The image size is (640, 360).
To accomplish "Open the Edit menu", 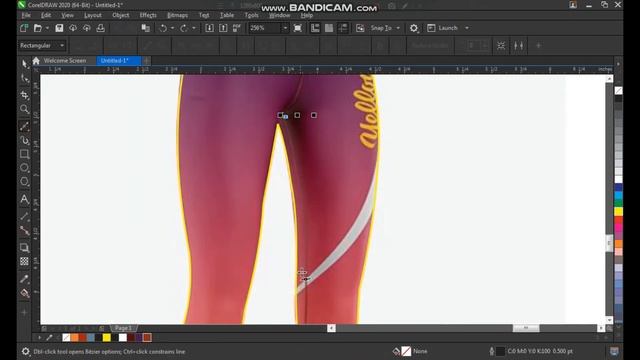I will [x=46, y=15].
